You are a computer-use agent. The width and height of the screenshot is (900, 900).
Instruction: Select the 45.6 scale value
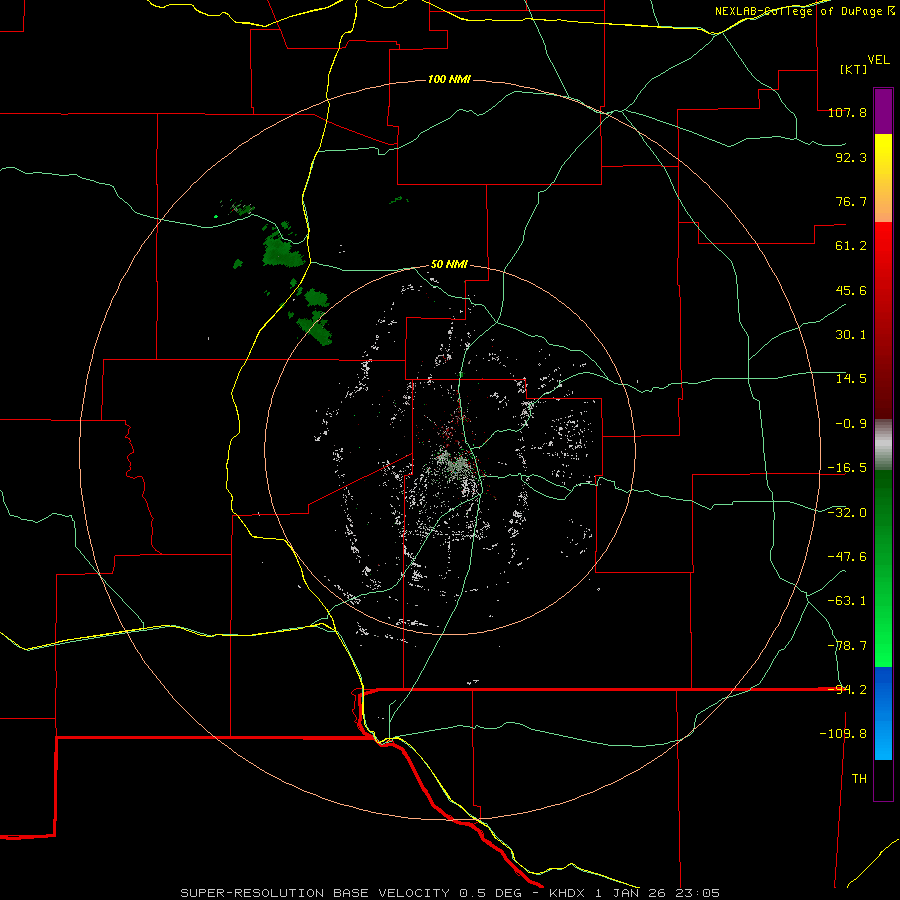coord(851,290)
